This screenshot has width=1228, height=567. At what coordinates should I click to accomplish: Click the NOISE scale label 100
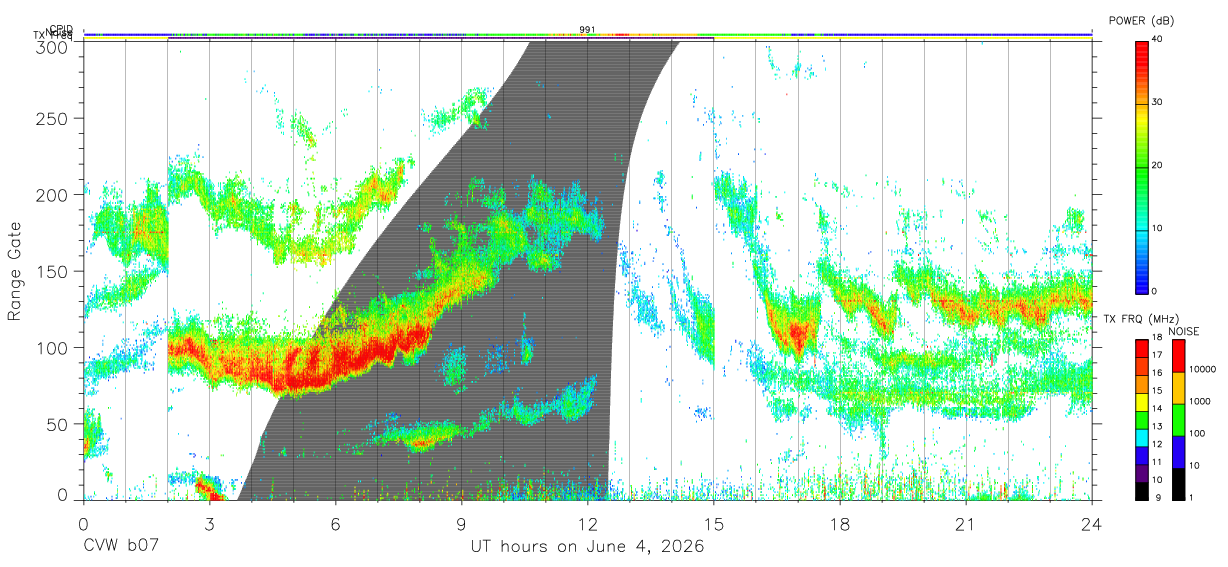coord(1197,433)
